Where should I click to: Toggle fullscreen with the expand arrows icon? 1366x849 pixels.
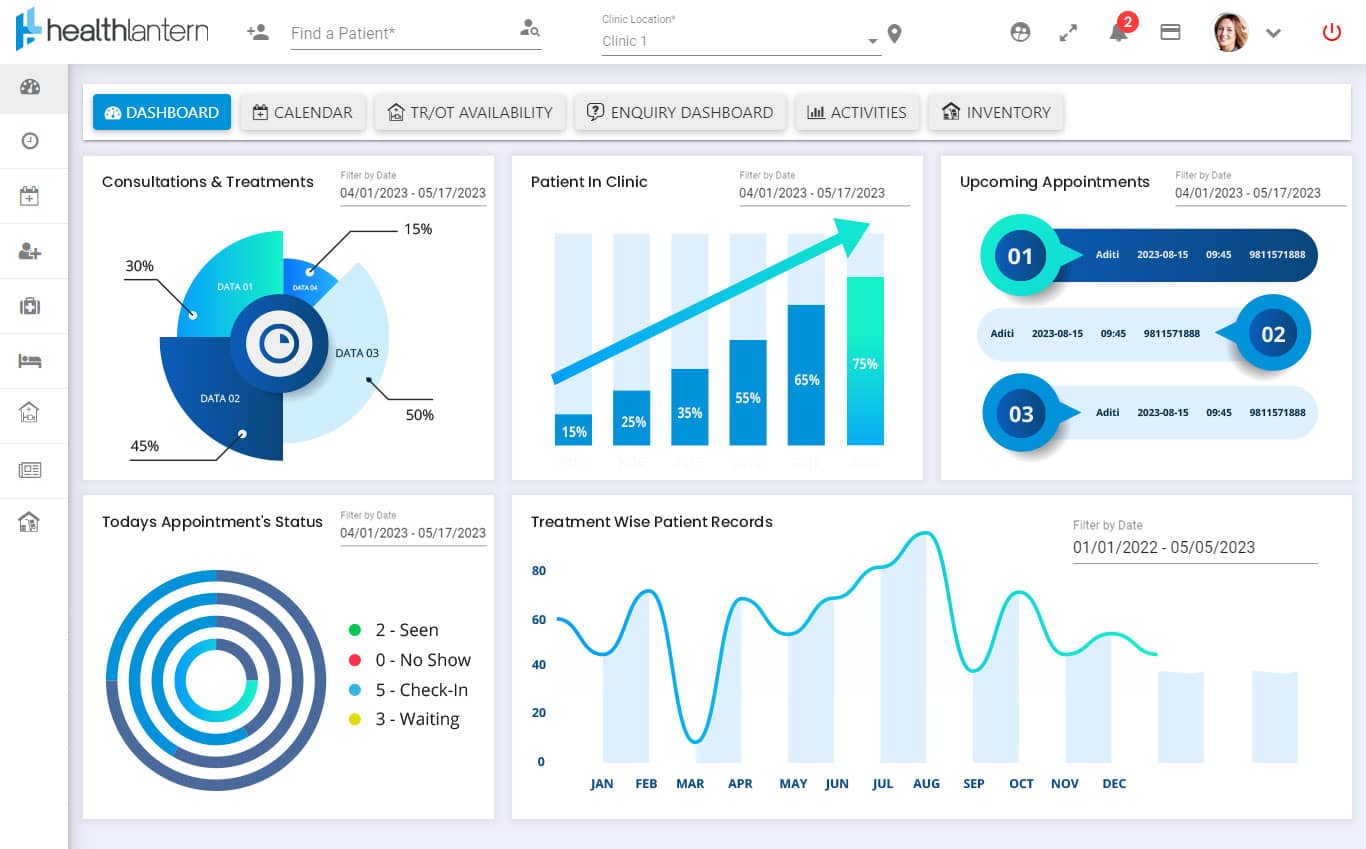1068,33
